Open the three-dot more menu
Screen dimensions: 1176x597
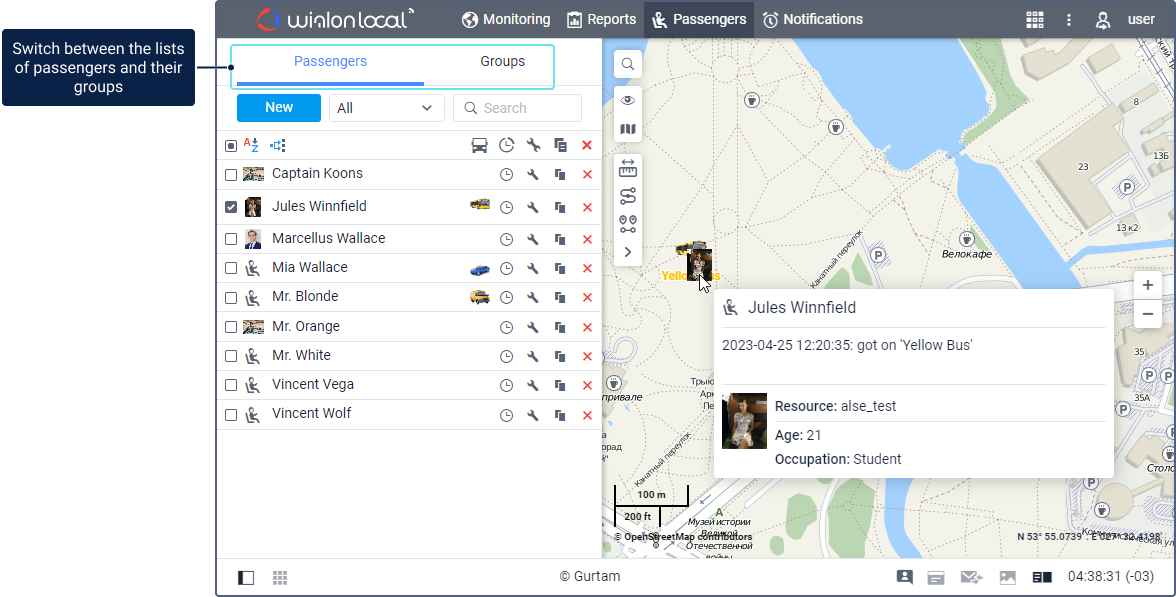coord(1069,20)
